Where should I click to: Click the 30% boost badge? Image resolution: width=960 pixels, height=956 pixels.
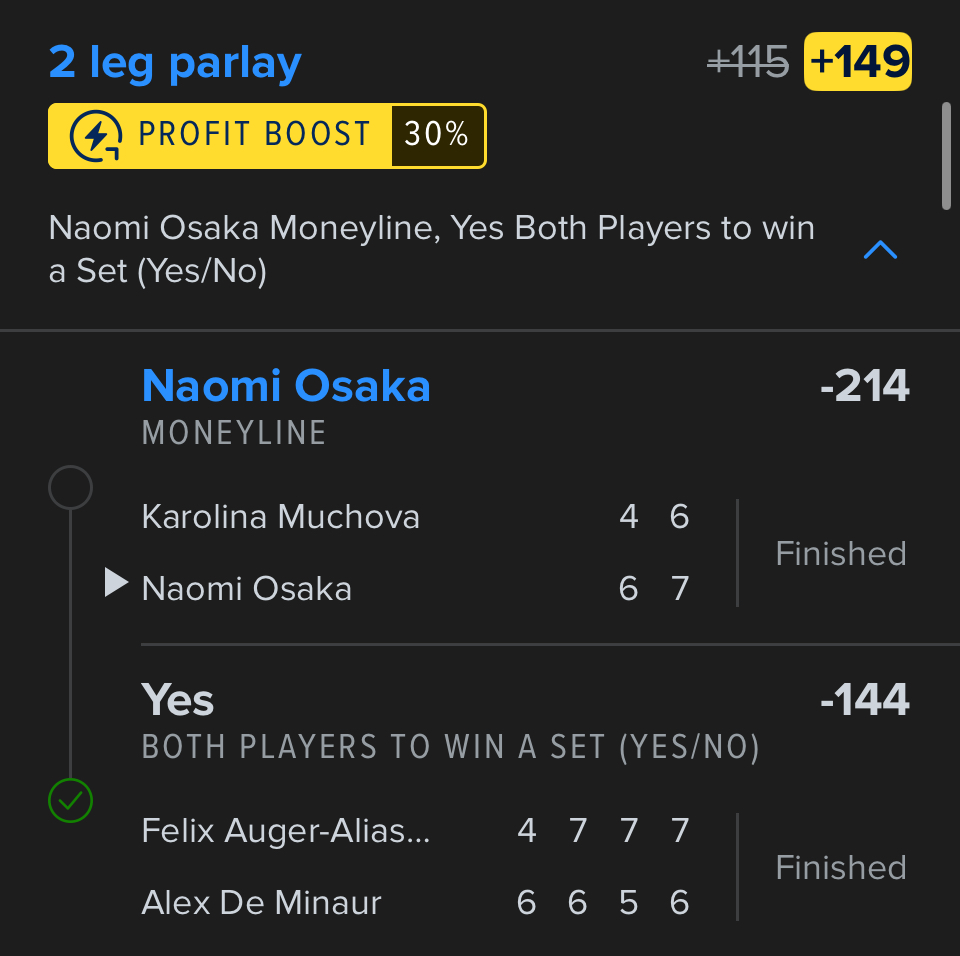[x=437, y=136]
